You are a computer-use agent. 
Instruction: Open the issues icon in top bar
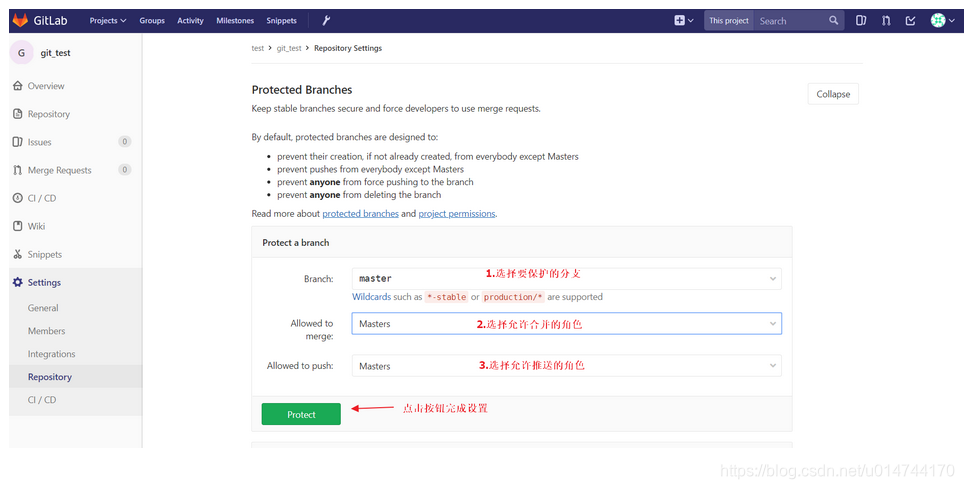click(861, 20)
